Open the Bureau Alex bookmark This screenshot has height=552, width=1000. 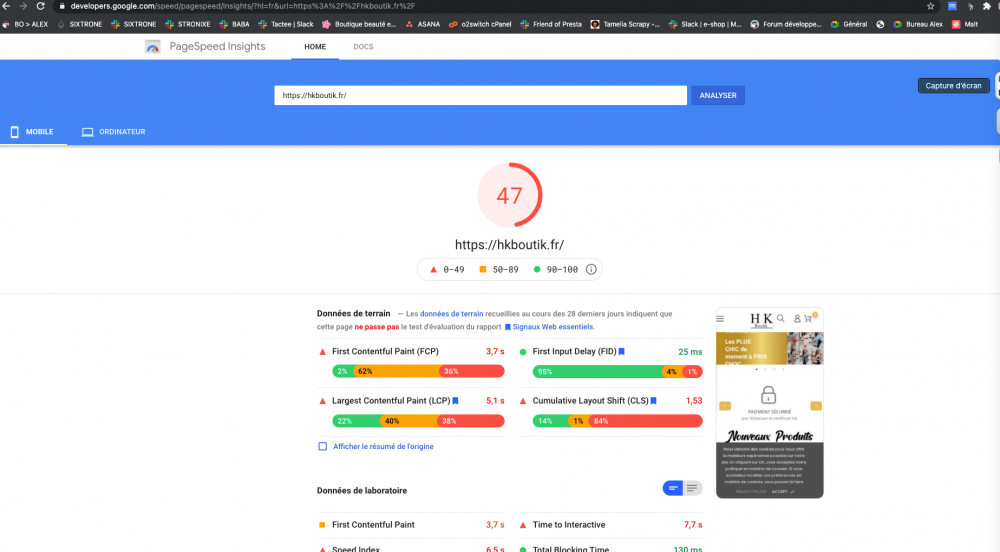point(918,24)
